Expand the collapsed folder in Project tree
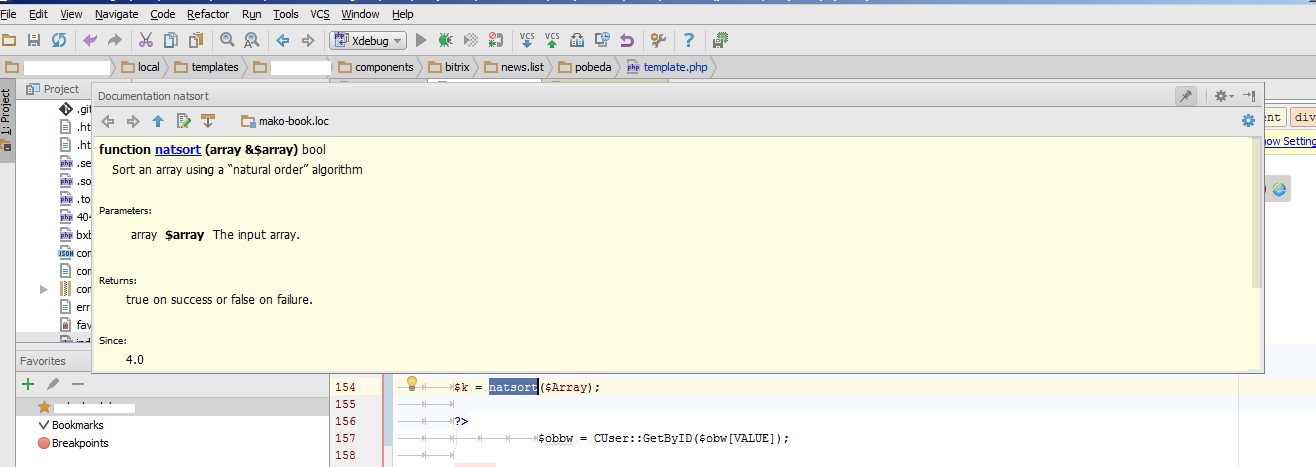 (44, 289)
